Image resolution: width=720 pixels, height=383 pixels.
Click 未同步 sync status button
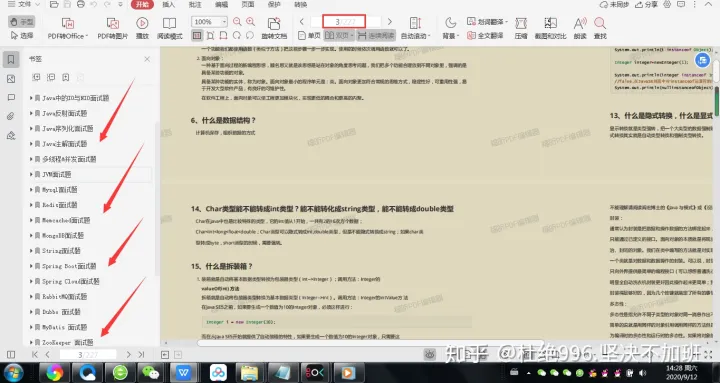click(x=614, y=5)
